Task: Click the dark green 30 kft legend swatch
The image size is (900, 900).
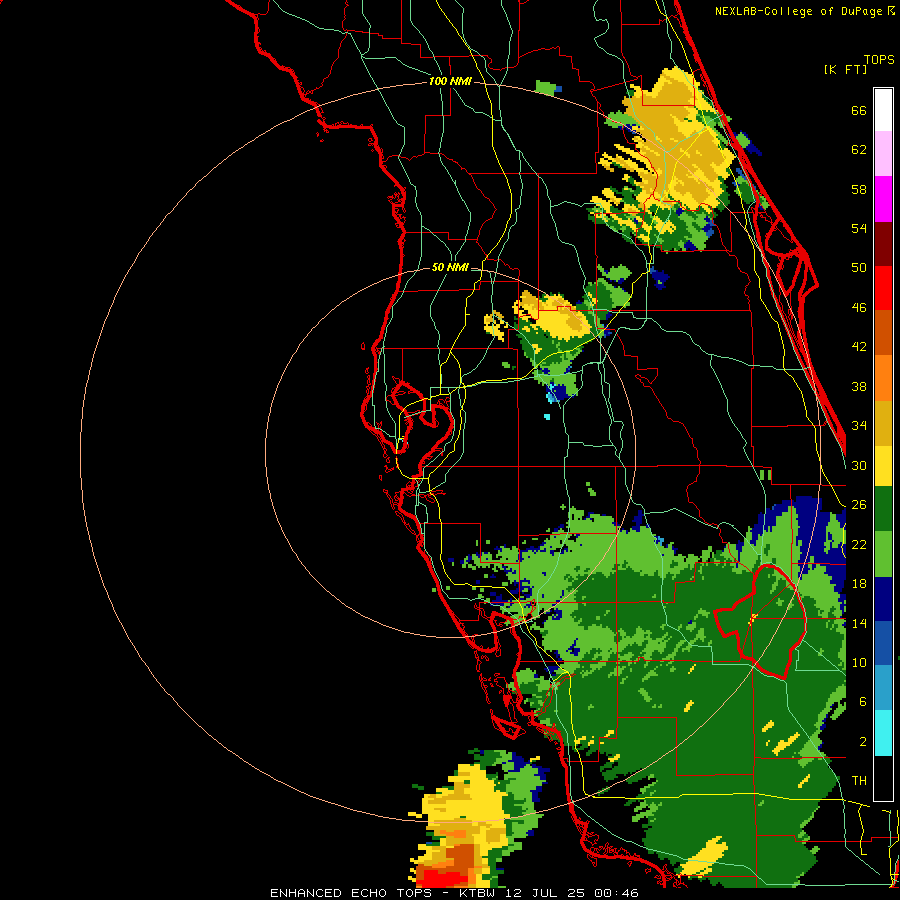Action: pos(883,509)
